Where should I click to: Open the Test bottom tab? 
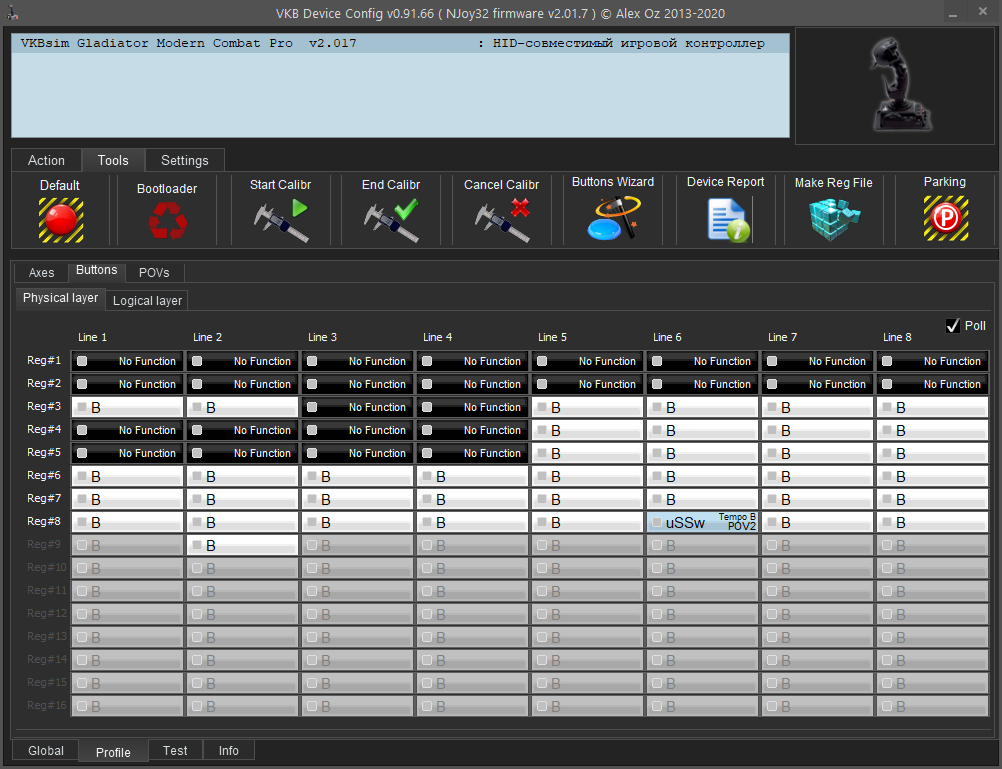(x=175, y=750)
